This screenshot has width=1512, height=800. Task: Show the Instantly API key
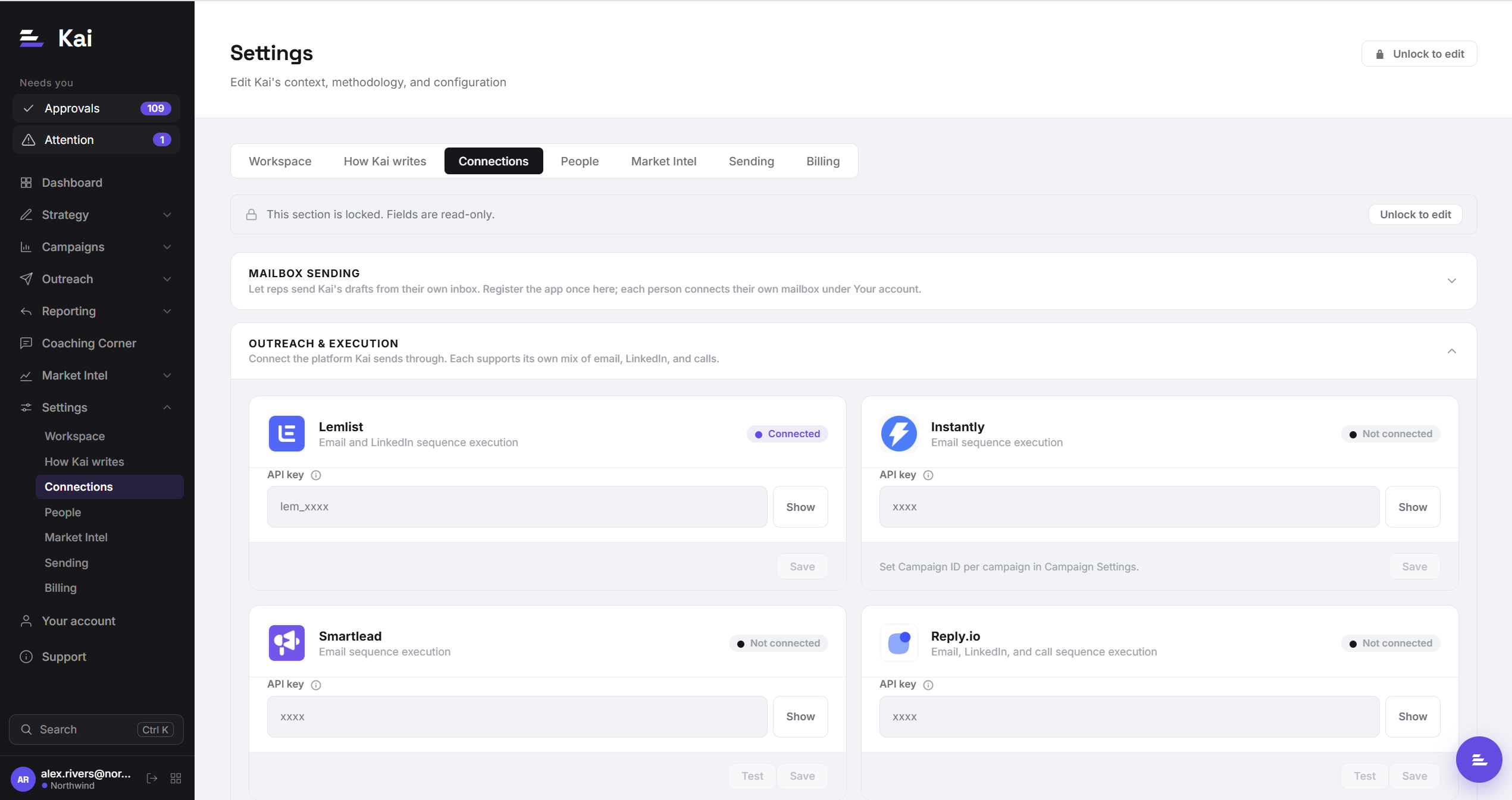point(1413,507)
